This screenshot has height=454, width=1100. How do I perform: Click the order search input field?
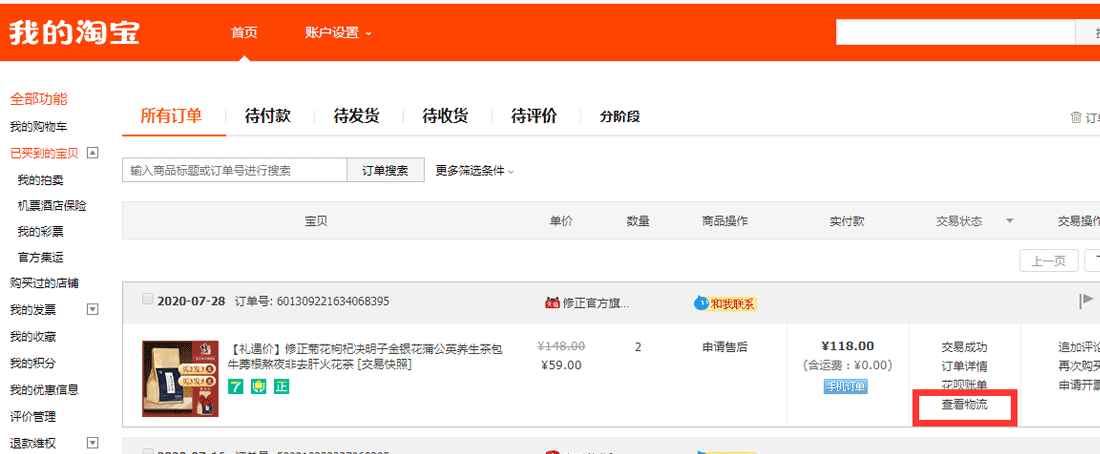(x=235, y=170)
